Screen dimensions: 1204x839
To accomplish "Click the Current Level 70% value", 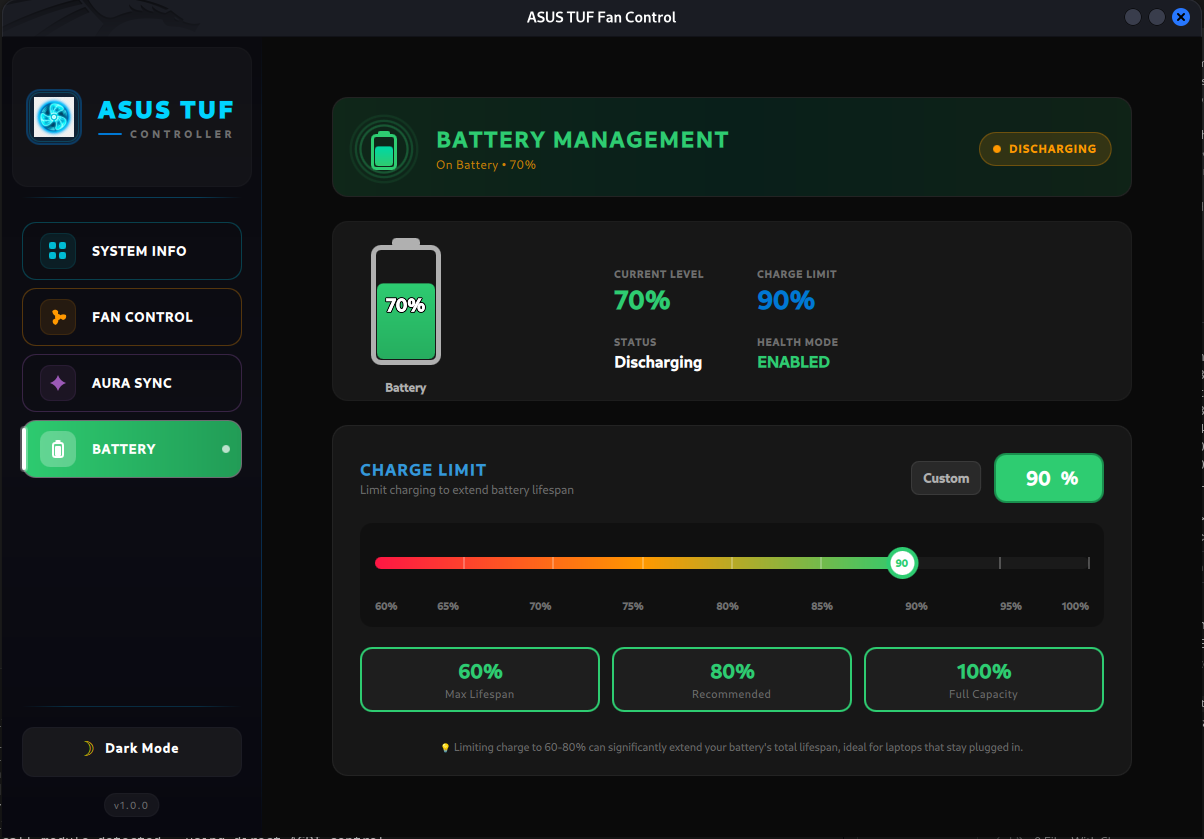I will tap(642, 300).
